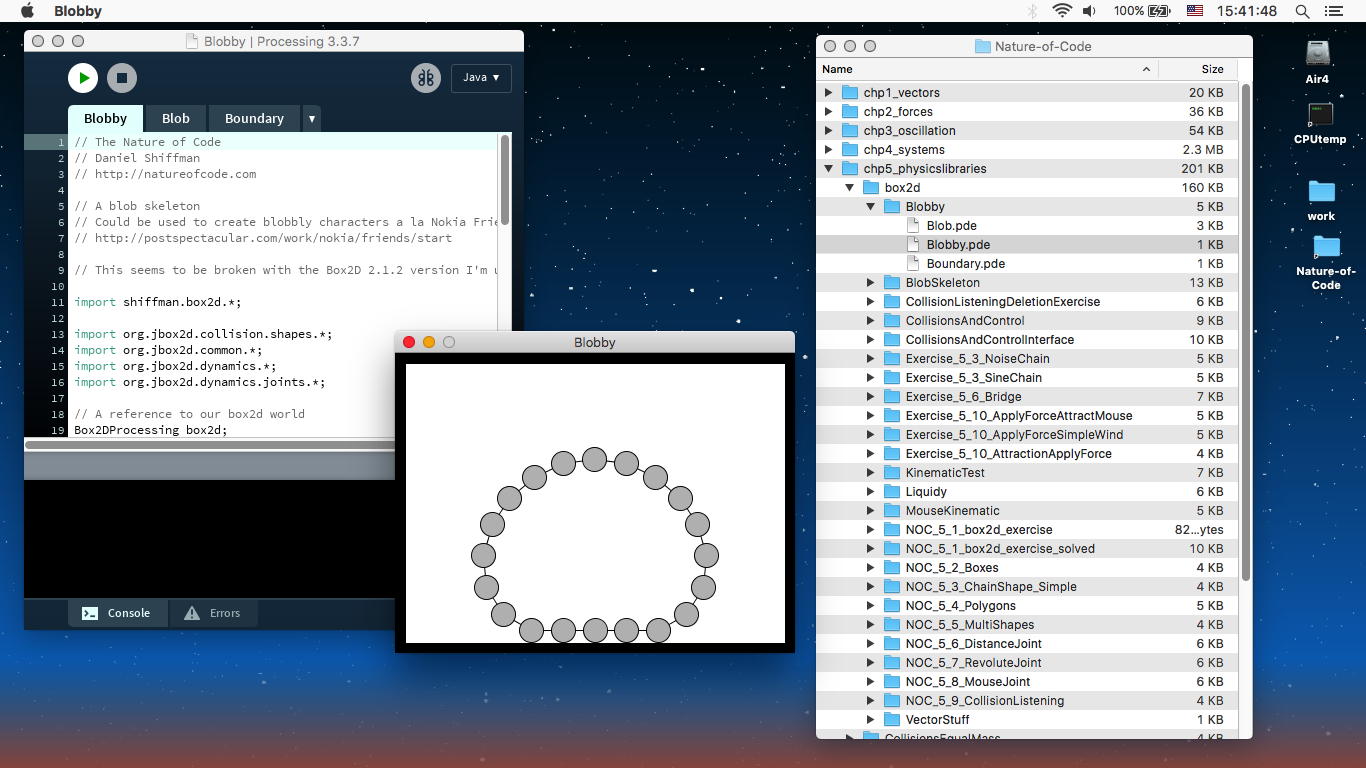Image resolution: width=1366 pixels, height=768 pixels.
Task: Select the Exercise_5_3_NoiseChain folder row
Action: 1027,358
